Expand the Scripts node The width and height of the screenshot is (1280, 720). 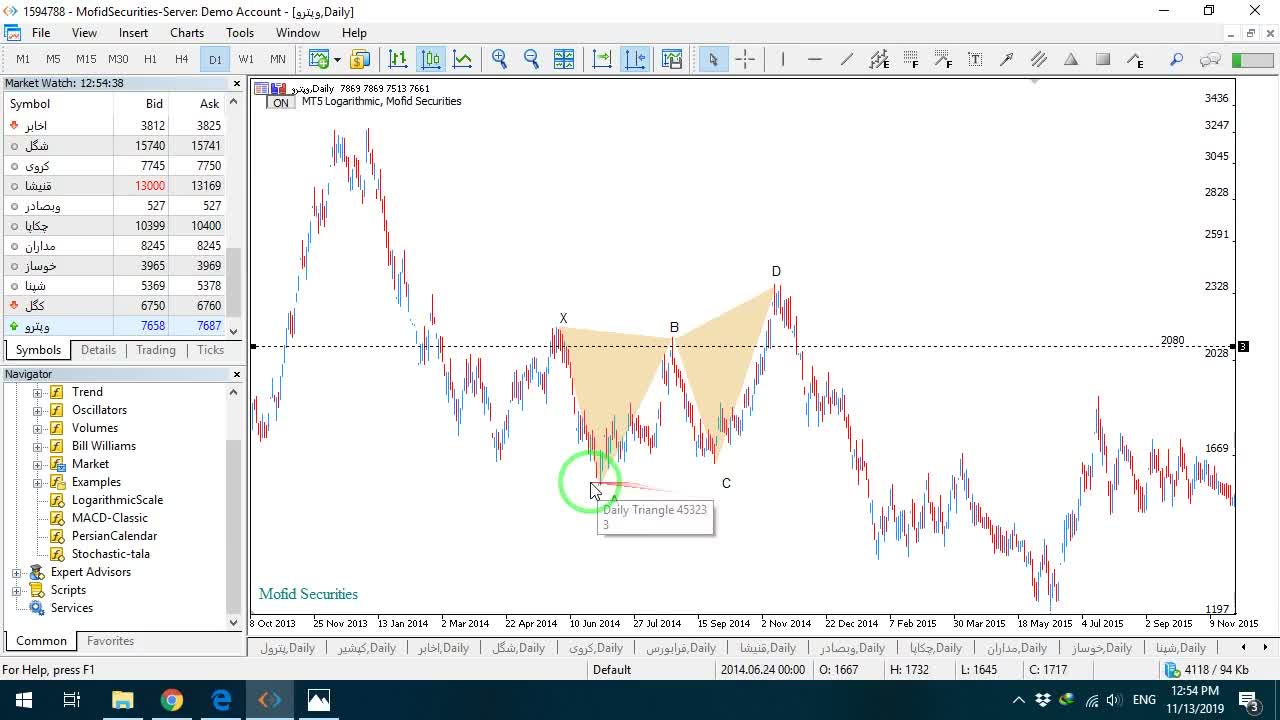tap(16, 590)
